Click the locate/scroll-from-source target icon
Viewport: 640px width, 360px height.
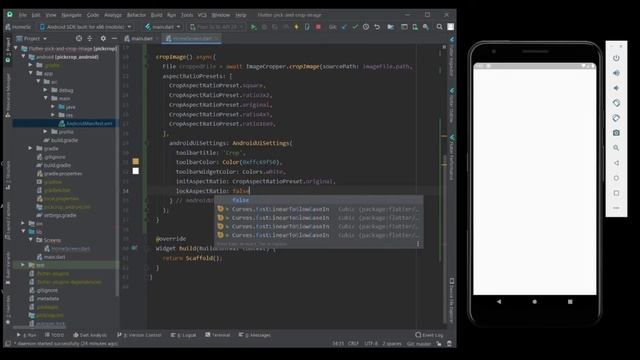pos(79,38)
